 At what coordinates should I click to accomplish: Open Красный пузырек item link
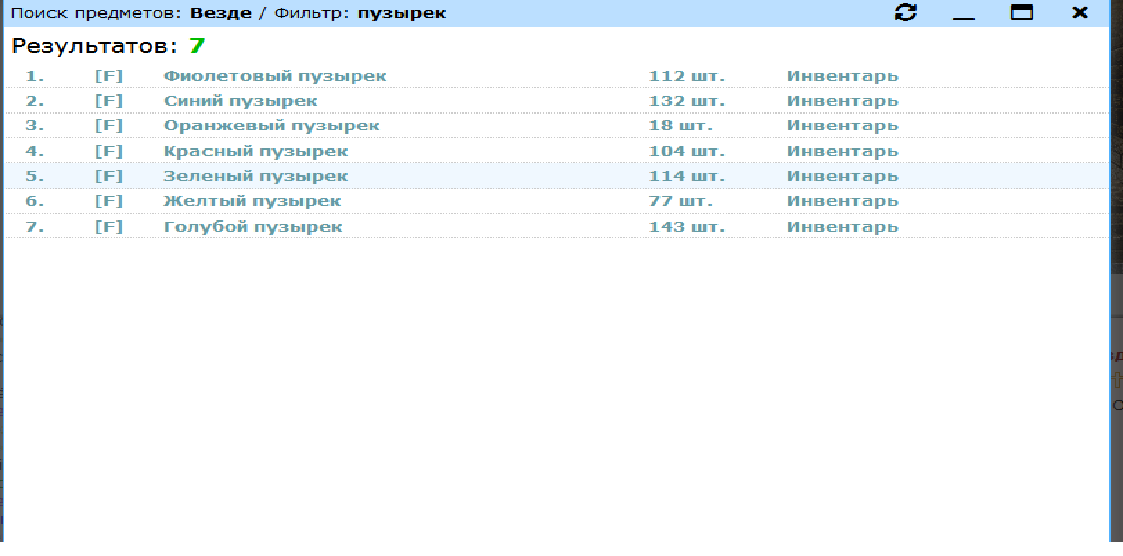(256, 151)
